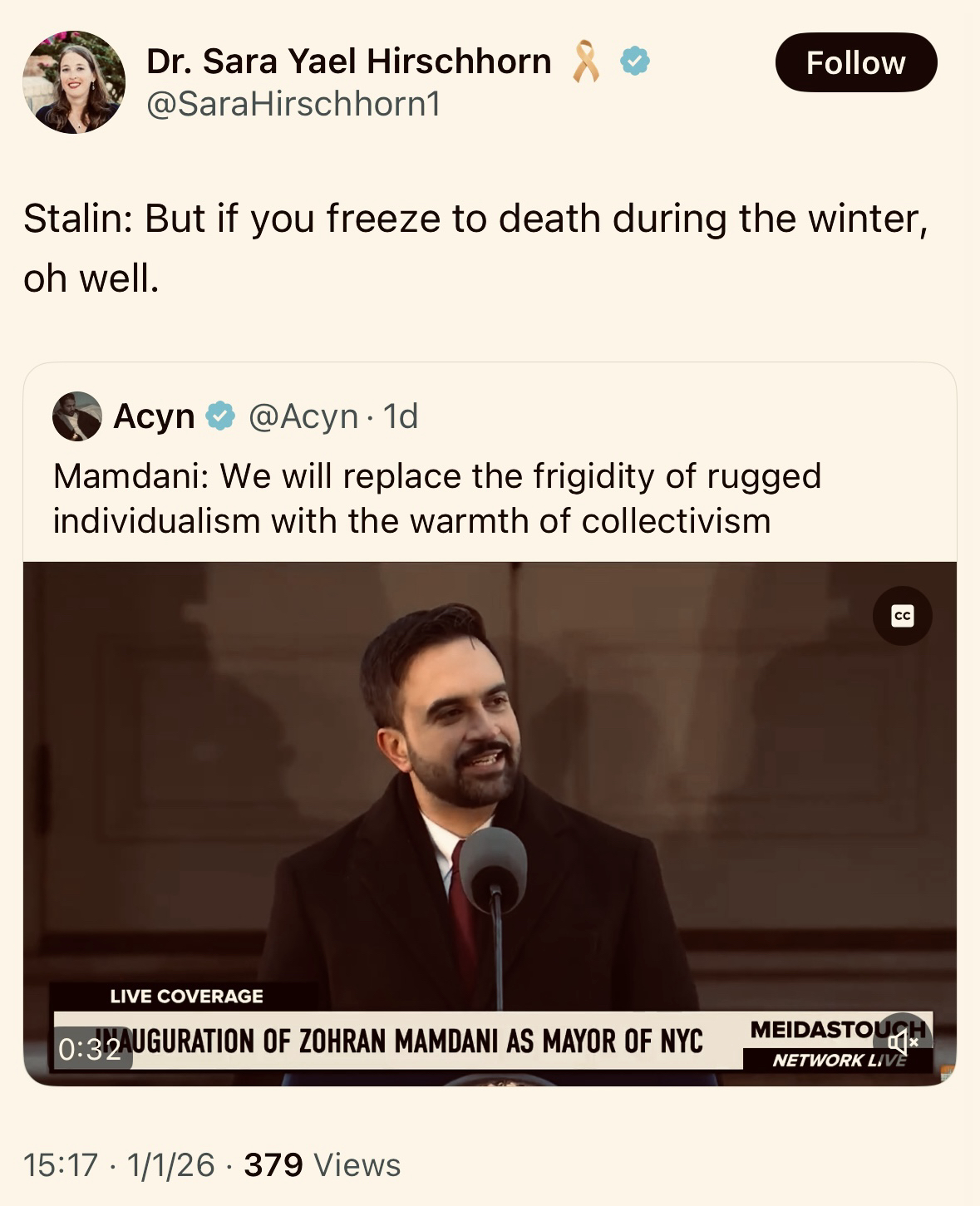Open Dr. Sara Yael Hirschhorn's profile picture
The image size is (980, 1206).
[x=74, y=82]
